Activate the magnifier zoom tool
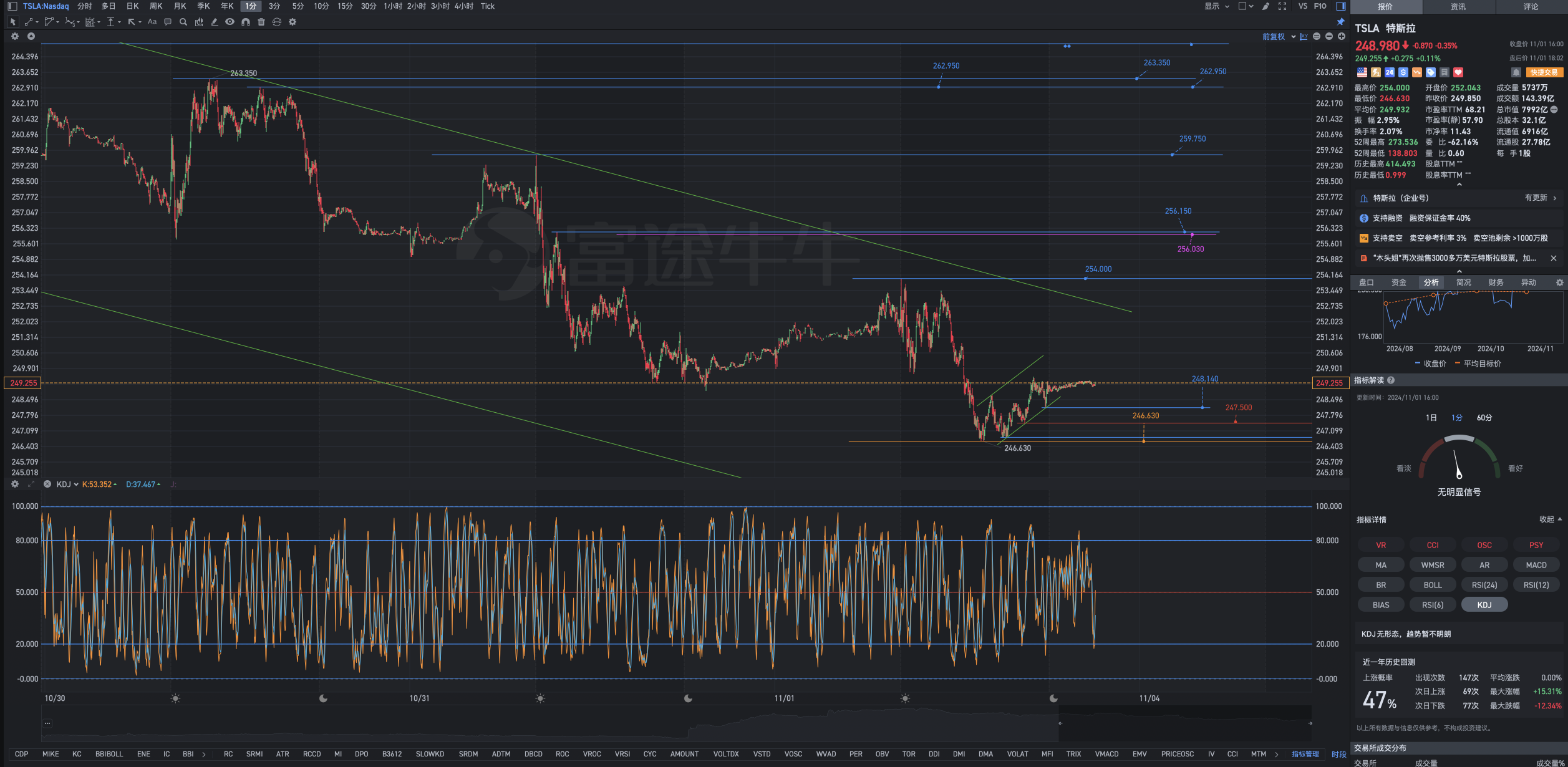The image size is (1568, 767). (x=183, y=22)
